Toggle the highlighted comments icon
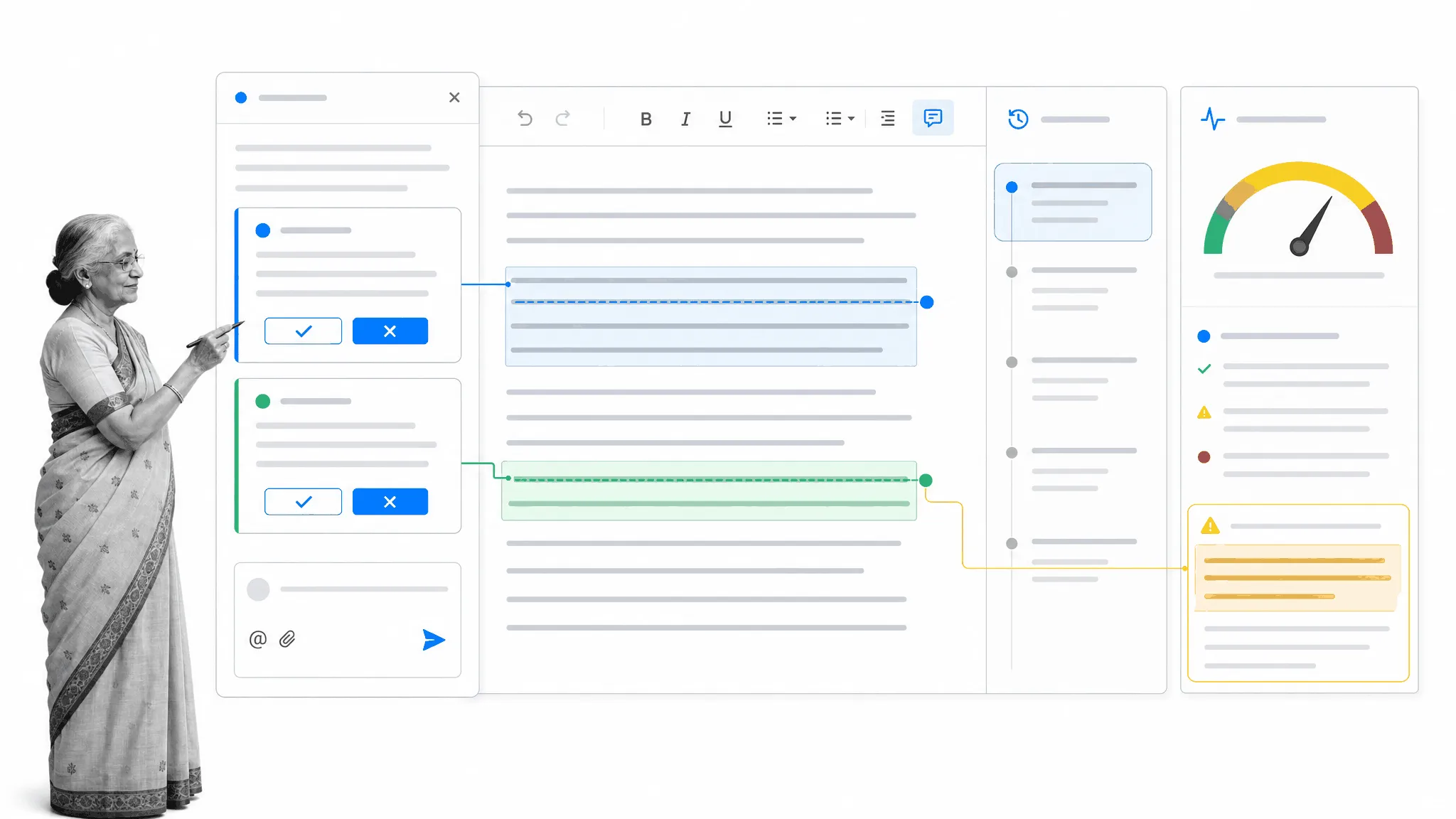Viewport: 1456px width, 819px height. click(933, 118)
